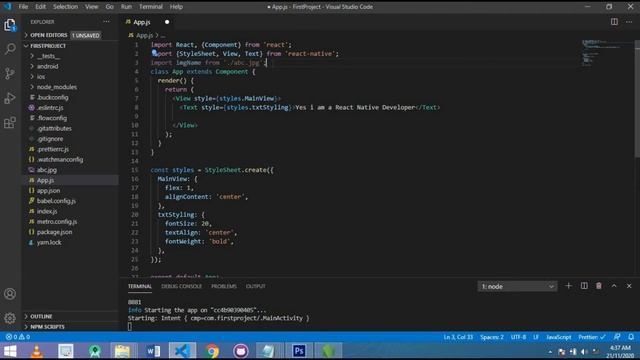Image resolution: width=640 pixels, height=360 pixels.
Task: Maximize the terminal panel size
Action: click(x=614, y=286)
